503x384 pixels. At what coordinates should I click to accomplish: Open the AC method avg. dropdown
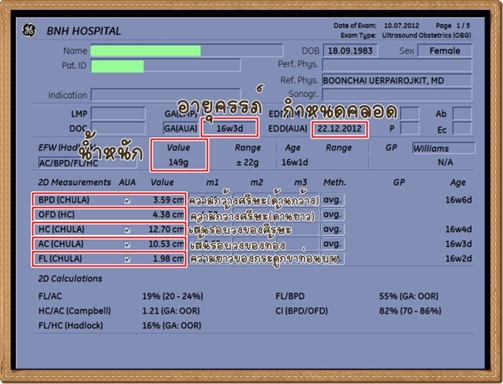[332, 244]
